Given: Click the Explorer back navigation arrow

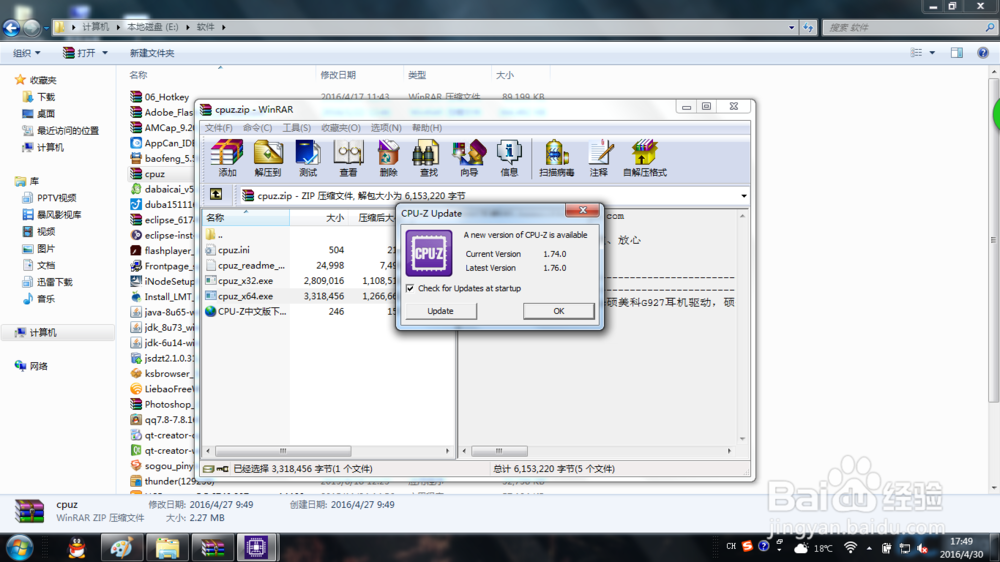Looking at the screenshot, I should tap(11, 27).
